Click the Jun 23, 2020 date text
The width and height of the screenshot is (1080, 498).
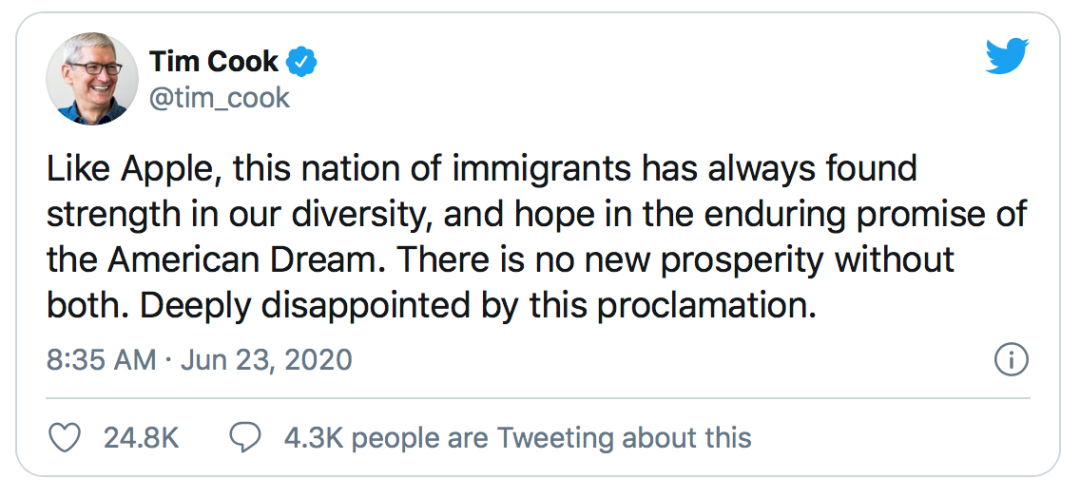tap(266, 361)
